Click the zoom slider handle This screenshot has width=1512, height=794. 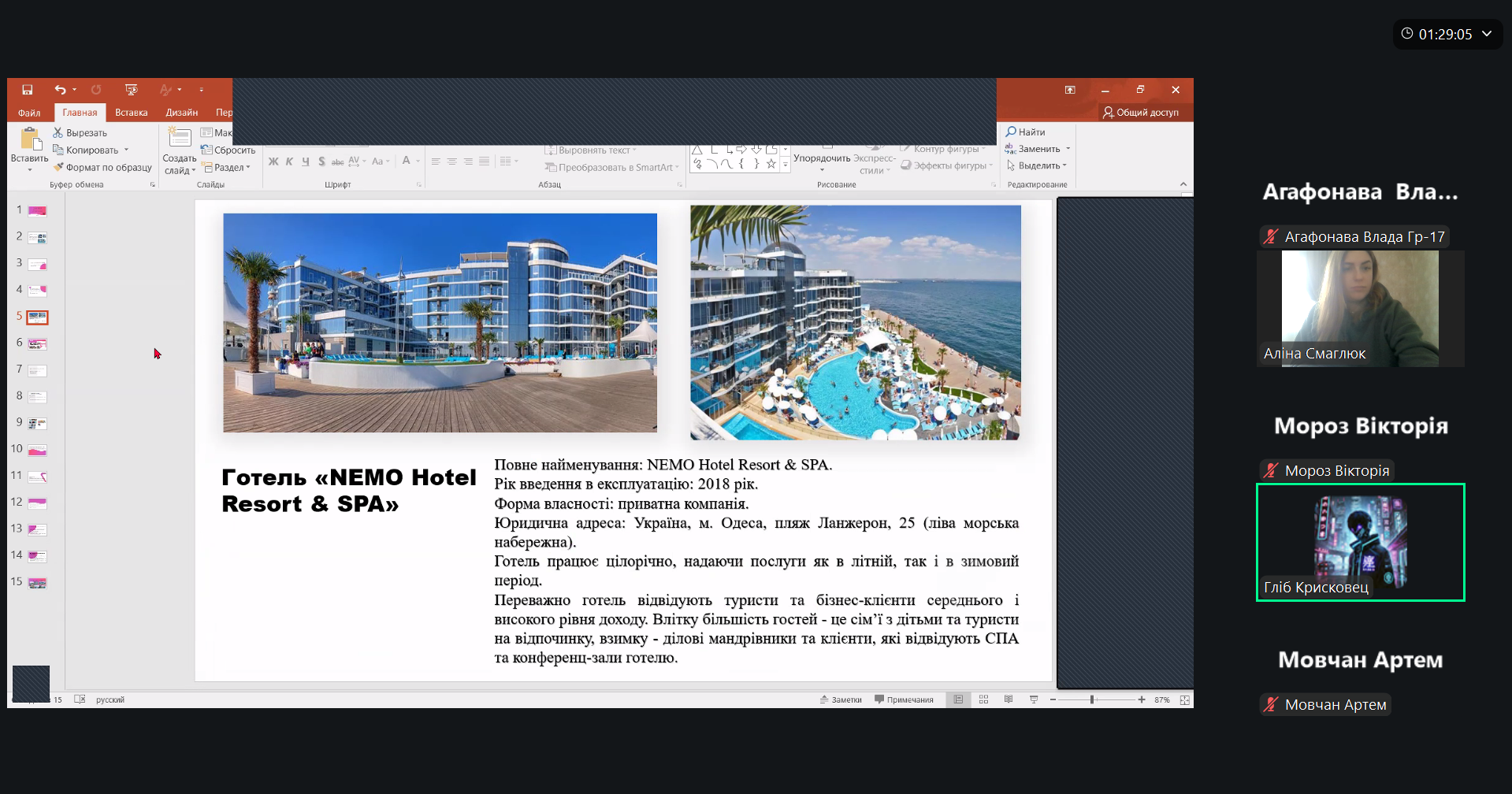1092,699
